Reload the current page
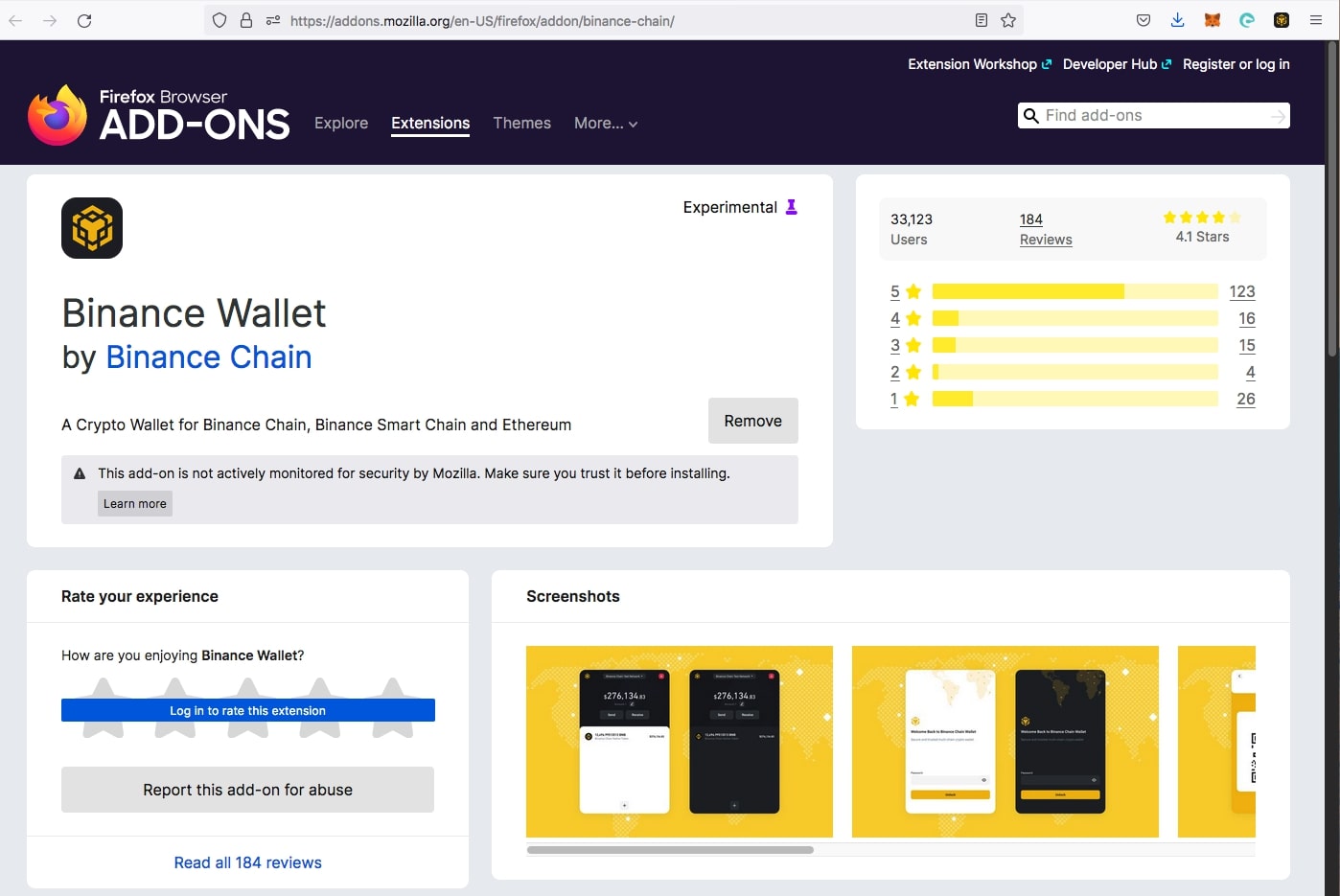1340x896 pixels. coord(84,19)
